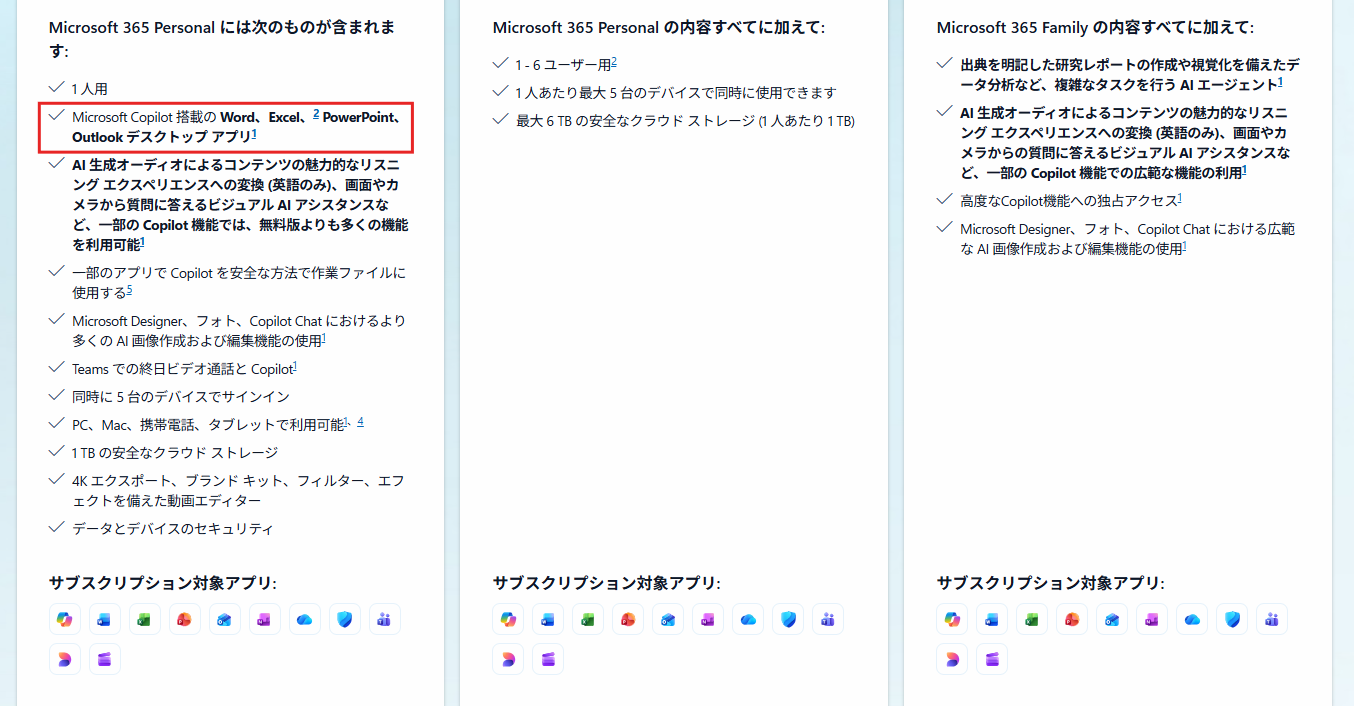Click the PowerPoint icon in the Personal card

click(185, 619)
